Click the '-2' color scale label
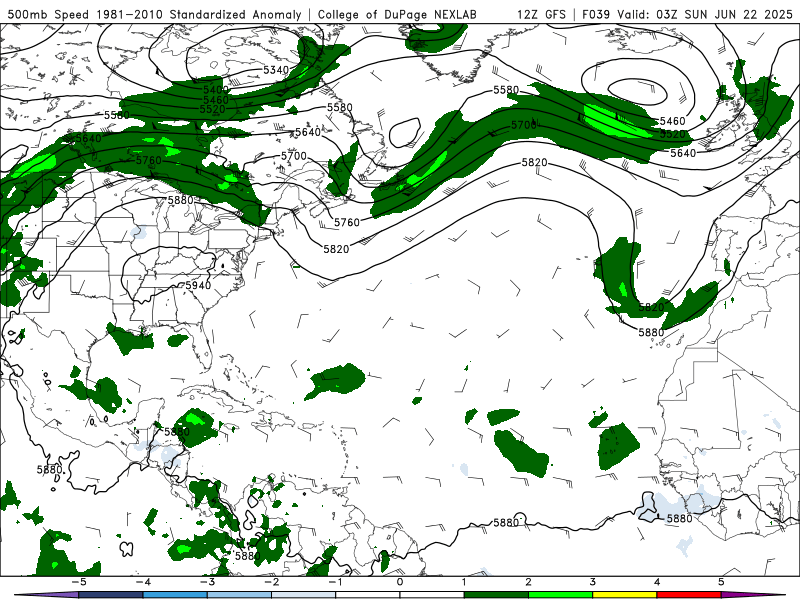The width and height of the screenshot is (800, 600). pos(271,582)
